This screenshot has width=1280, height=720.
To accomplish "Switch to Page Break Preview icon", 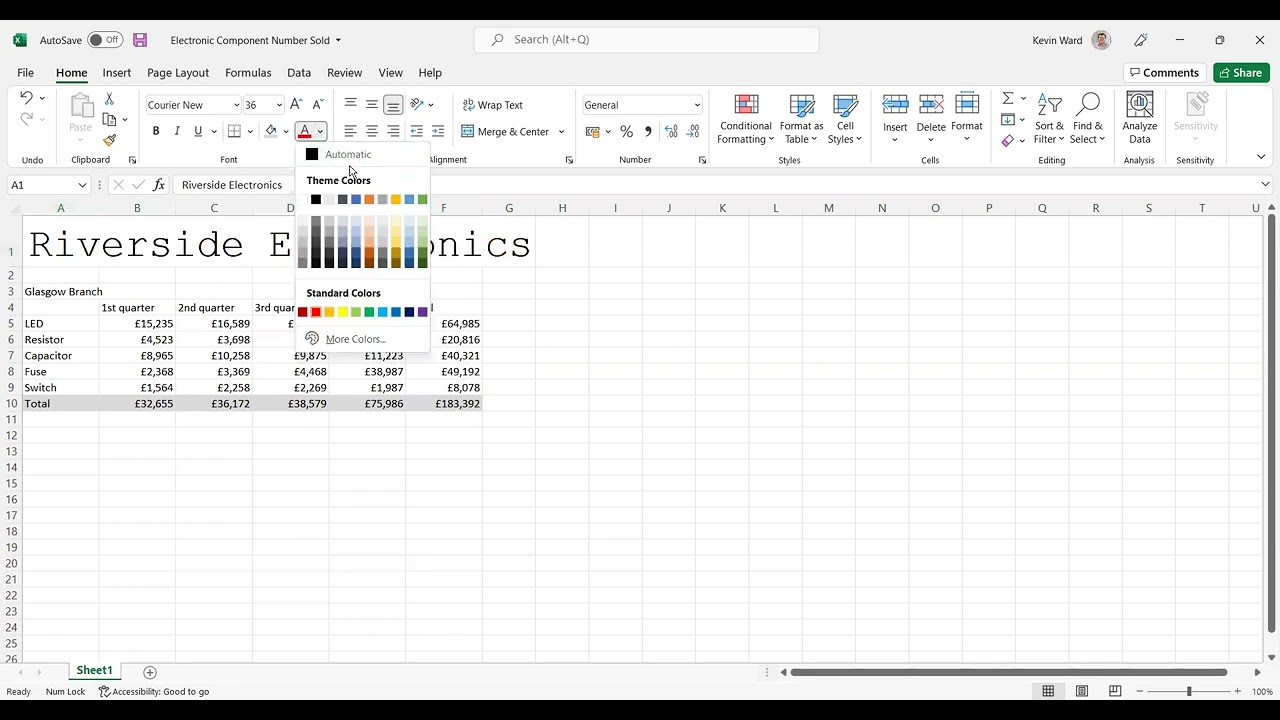I will [1115, 691].
